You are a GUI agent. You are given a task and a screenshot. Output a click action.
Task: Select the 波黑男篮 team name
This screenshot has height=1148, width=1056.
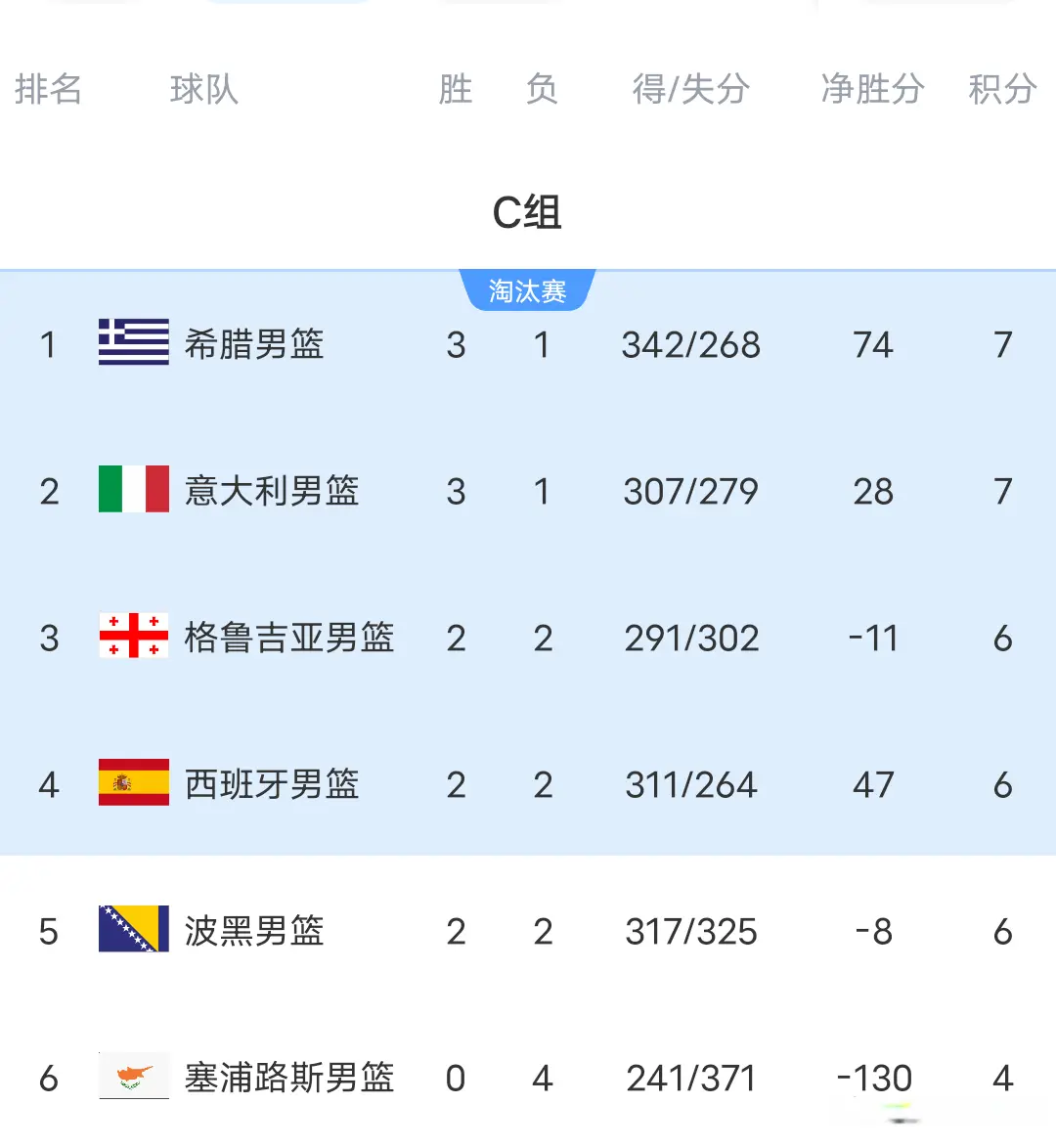254,931
